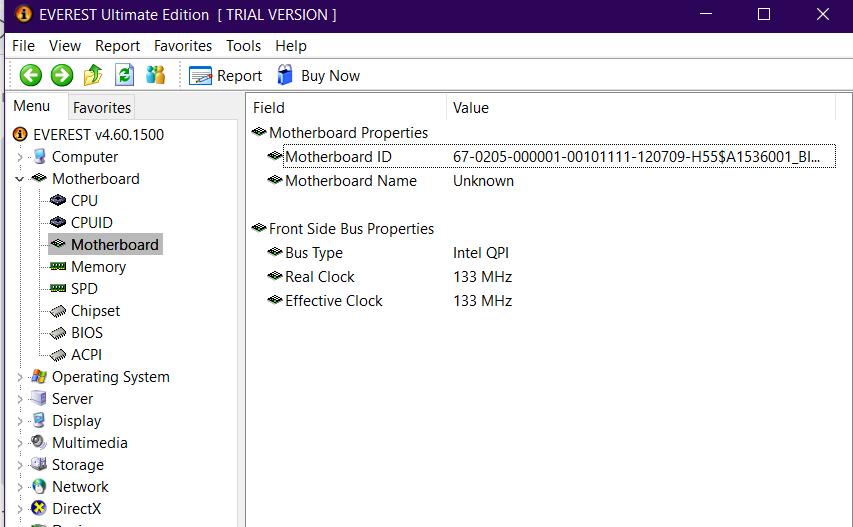Expand the Display tree node

coord(20,421)
